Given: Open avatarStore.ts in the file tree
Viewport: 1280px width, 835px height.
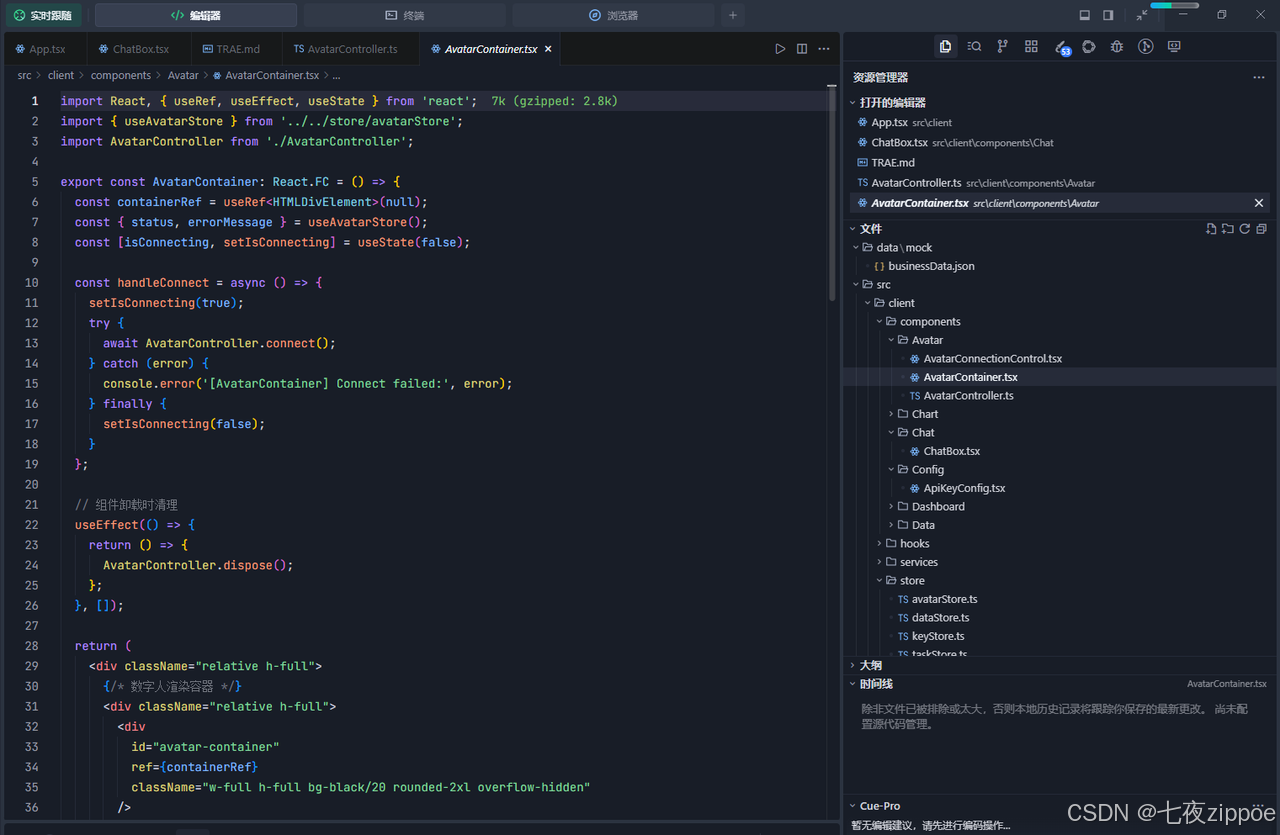Looking at the screenshot, I should pos(944,599).
